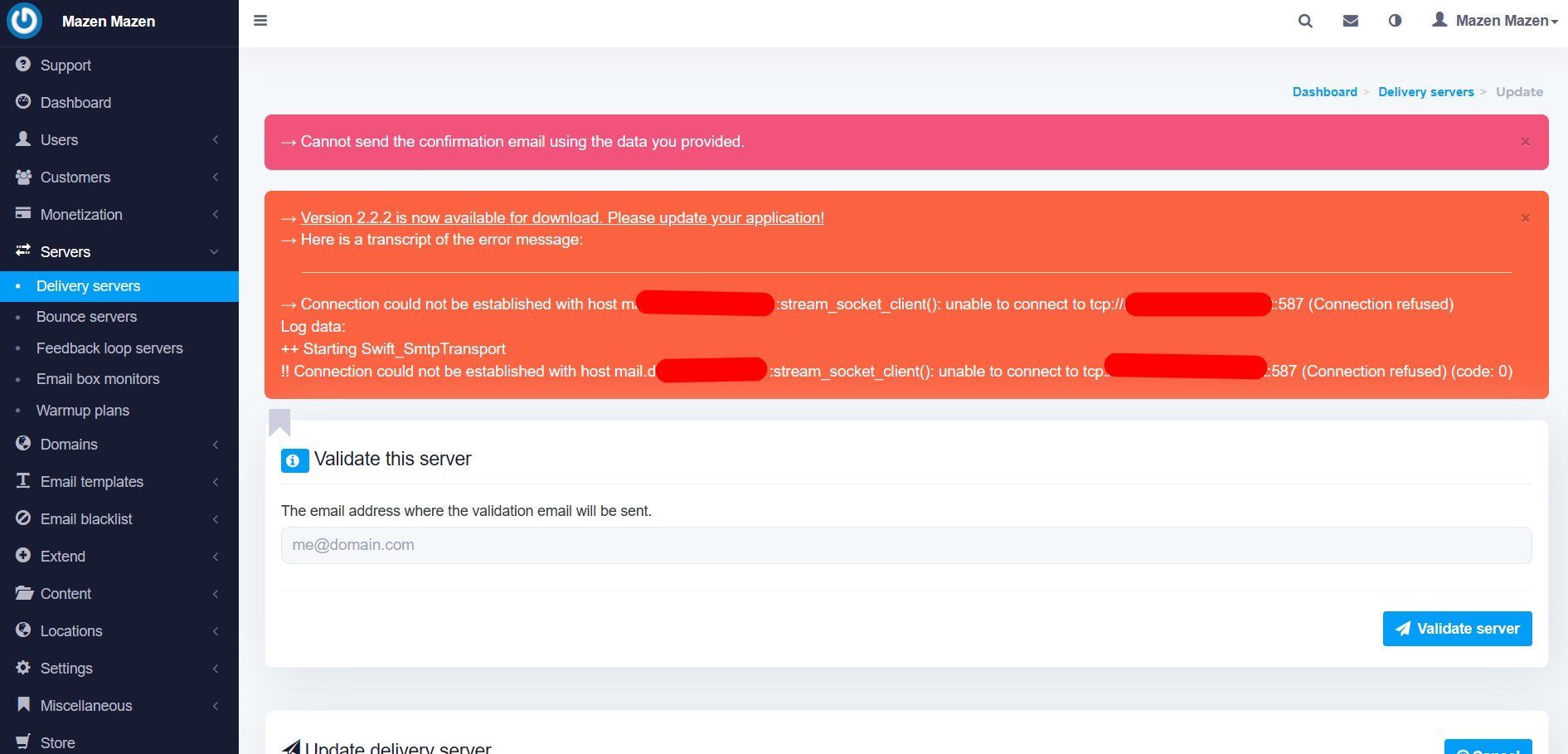Focus the validation email address field
This screenshot has height=754, width=1568.
pyautogui.click(x=906, y=546)
